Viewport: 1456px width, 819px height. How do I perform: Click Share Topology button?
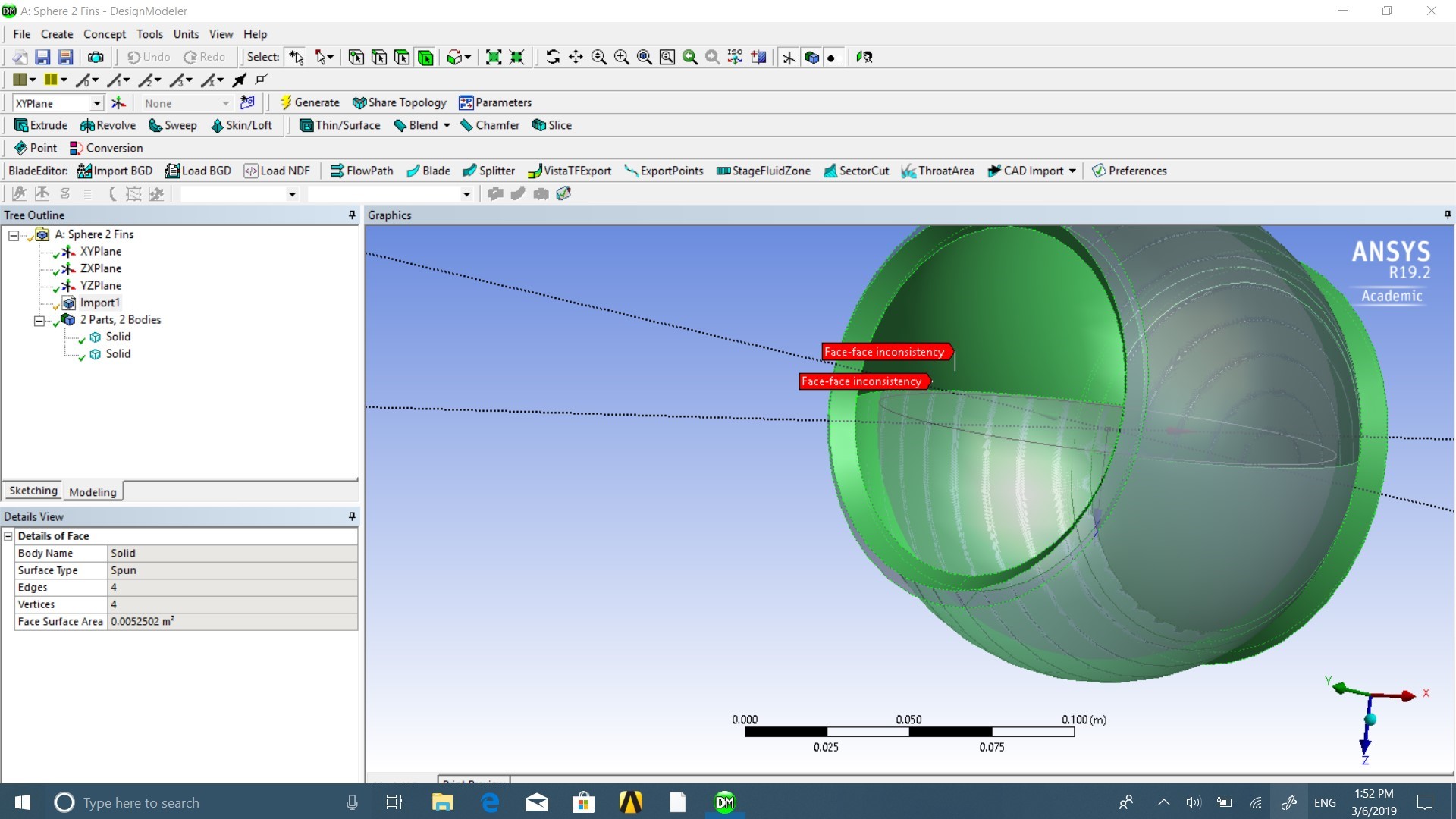click(400, 102)
